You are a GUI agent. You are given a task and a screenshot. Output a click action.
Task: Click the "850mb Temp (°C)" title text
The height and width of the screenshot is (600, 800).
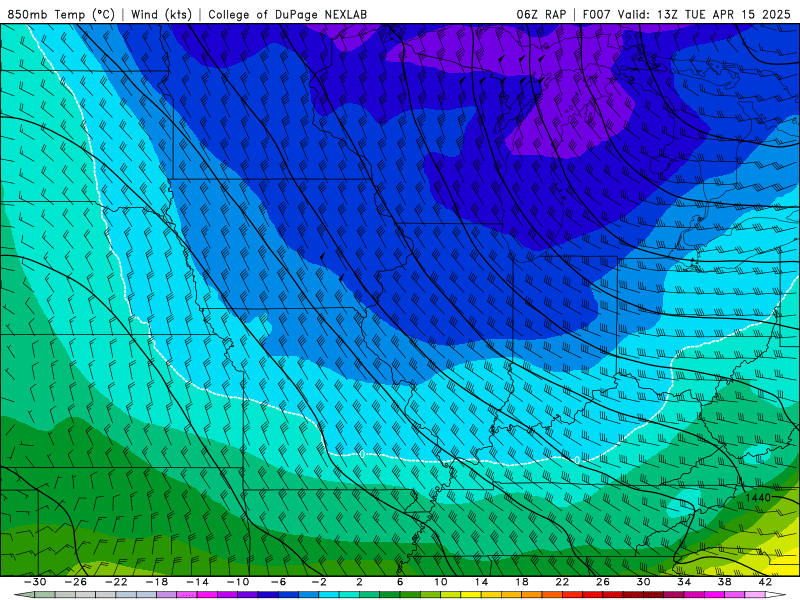click(61, 14)
